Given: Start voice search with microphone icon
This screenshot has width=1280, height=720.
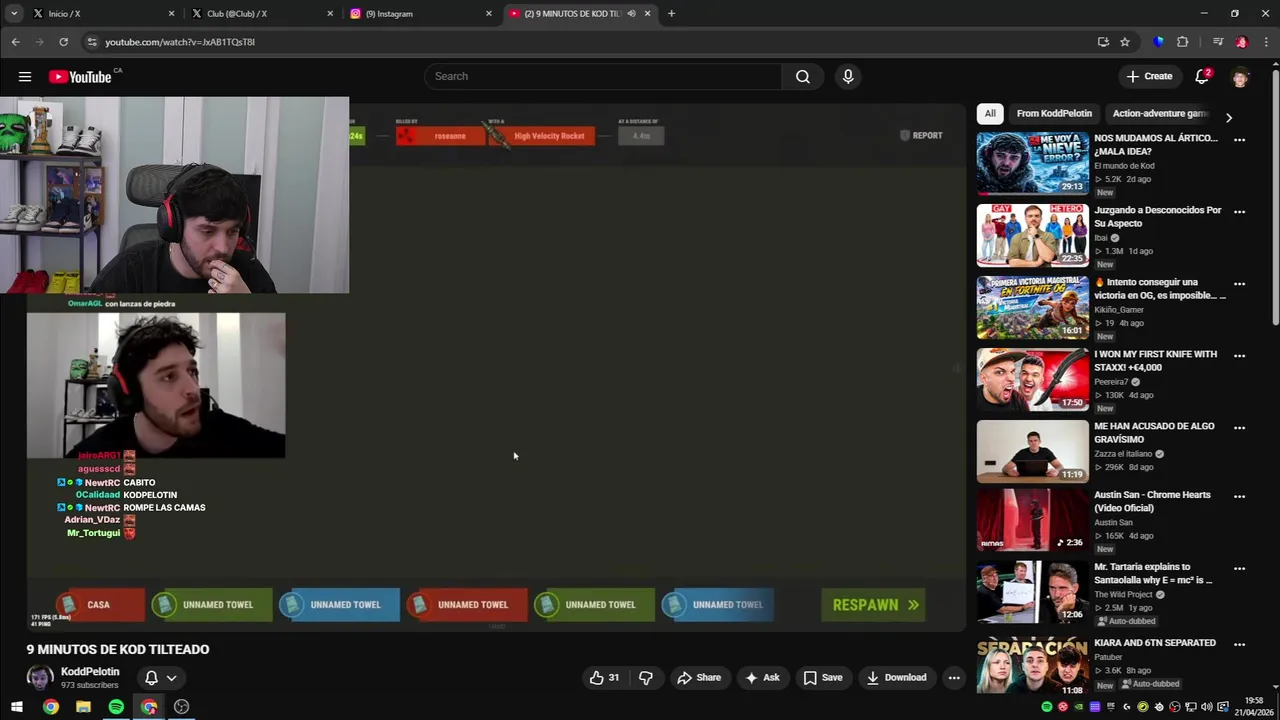Looking at the screenshot, I should tap(848, 76).
